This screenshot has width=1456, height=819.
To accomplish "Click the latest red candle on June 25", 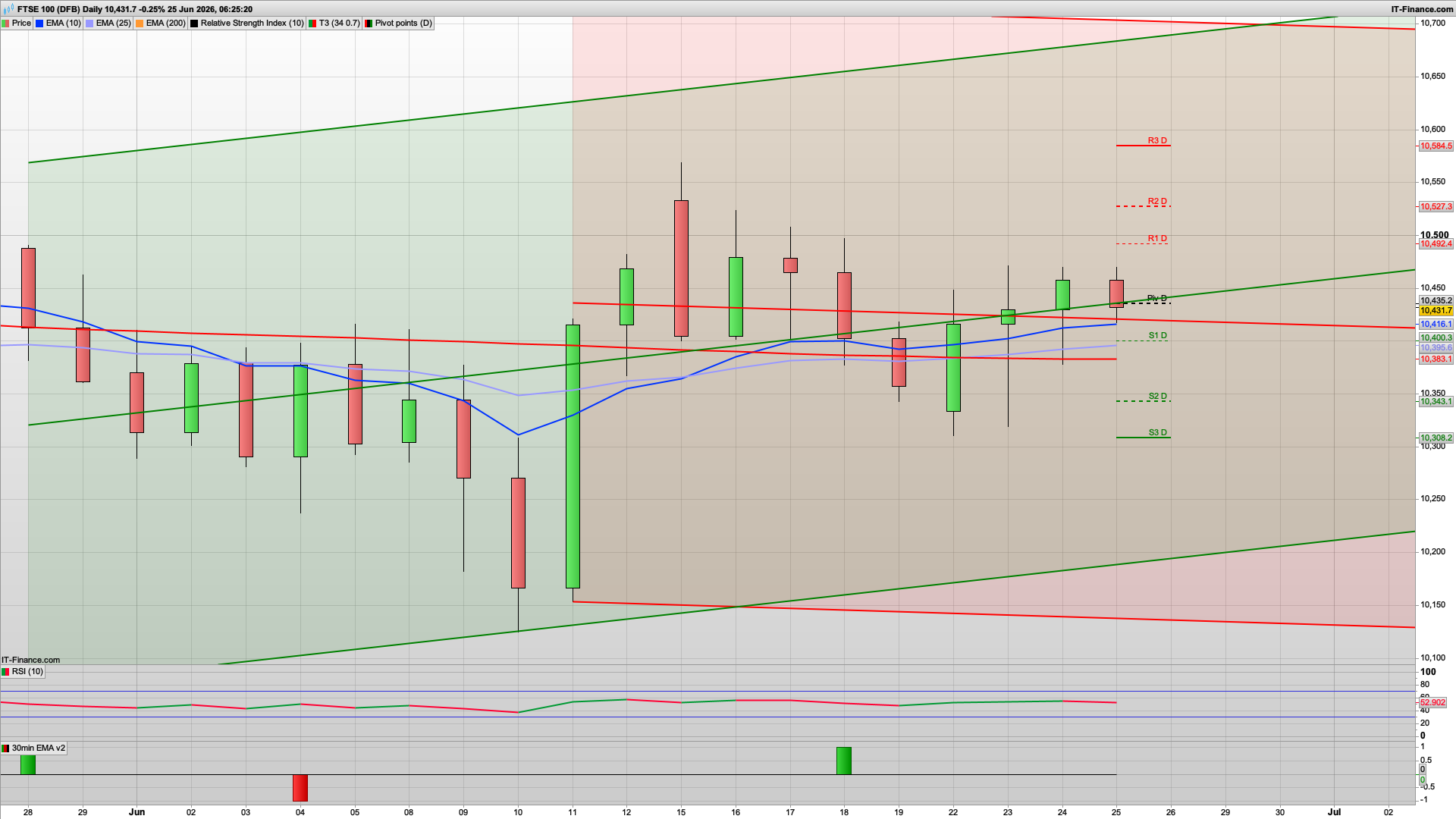I will pos(1116,293).
